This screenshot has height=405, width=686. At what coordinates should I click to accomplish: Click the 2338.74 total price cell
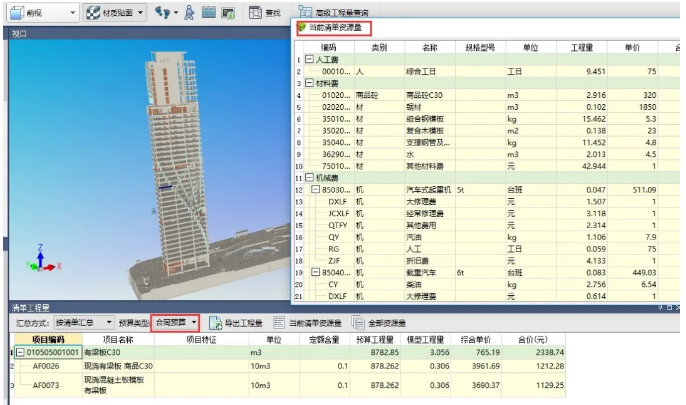coord(533,352)
